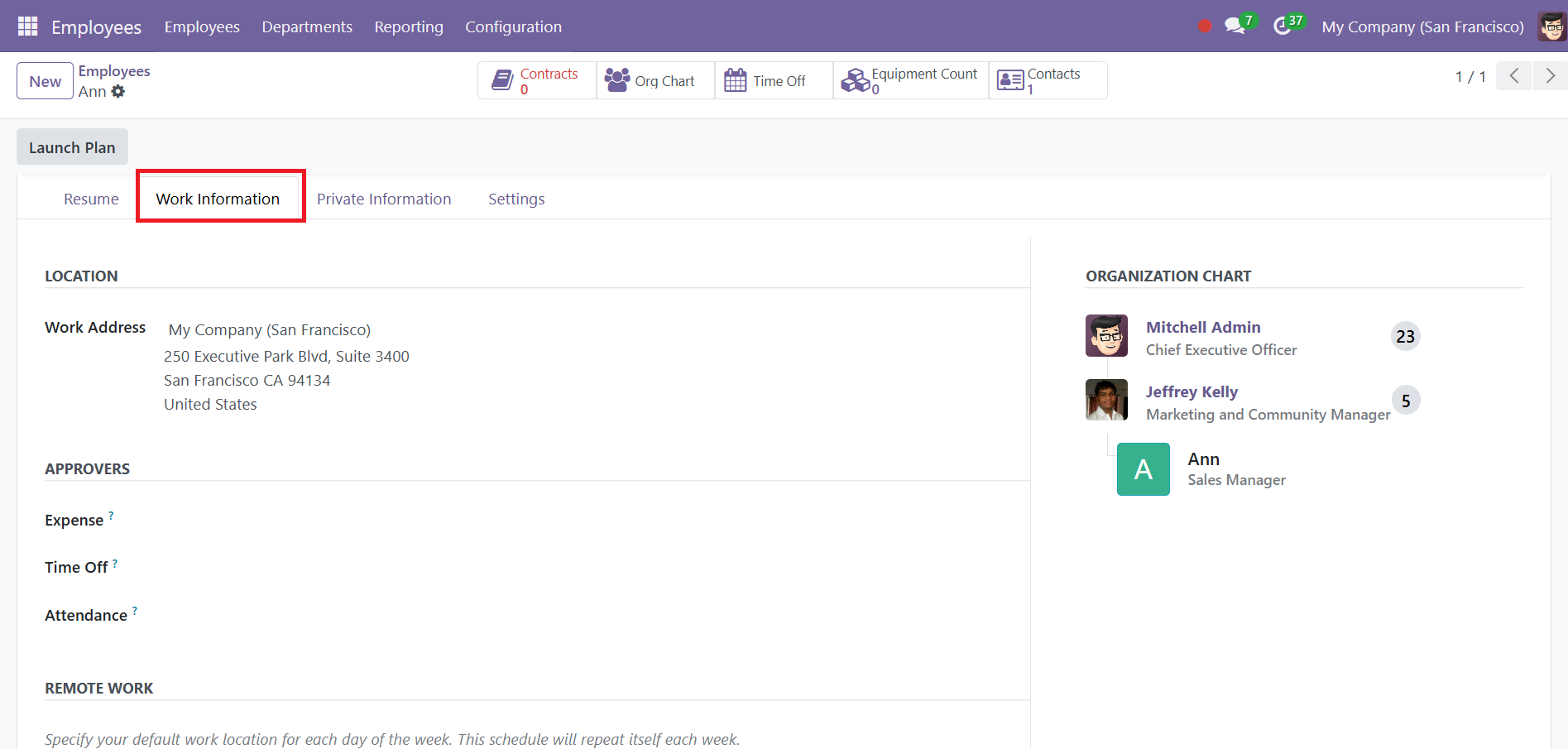Click Mitchell Admin's avatar photo
The height and width of the screenshot is (749, 1568).
(1106, 335)
